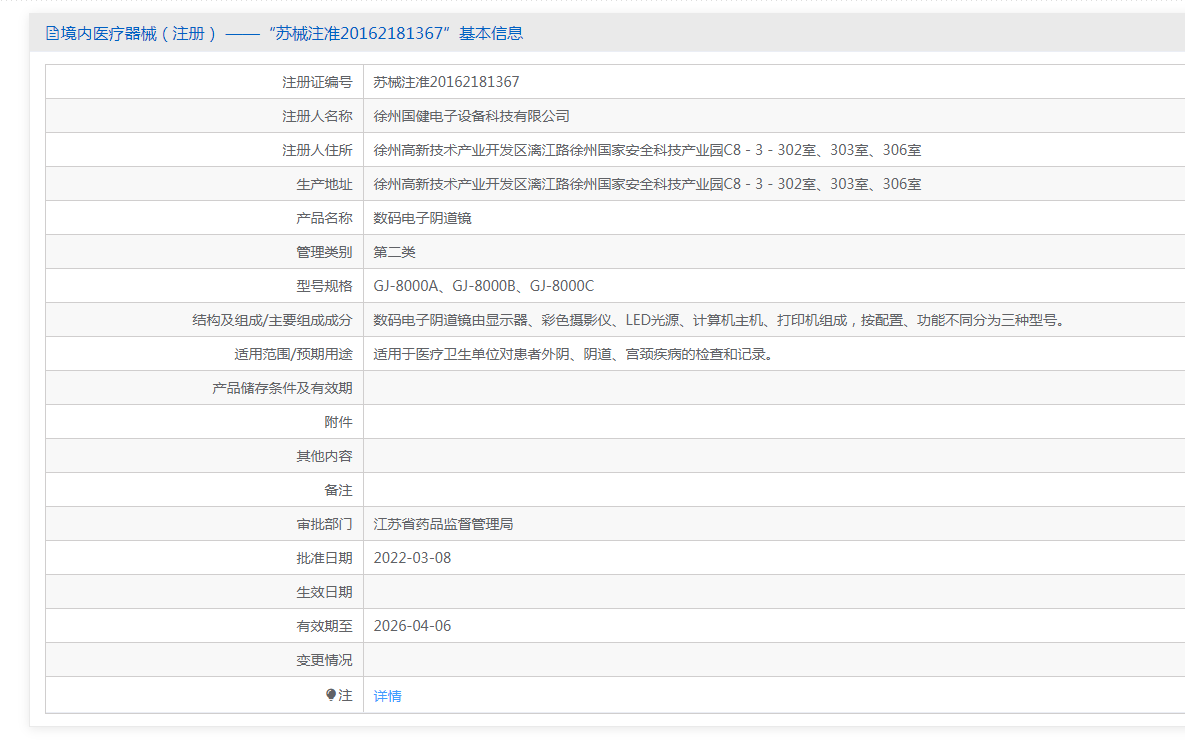
Task: Click the 适用范围 intended use text
Action: coord(572,354)
